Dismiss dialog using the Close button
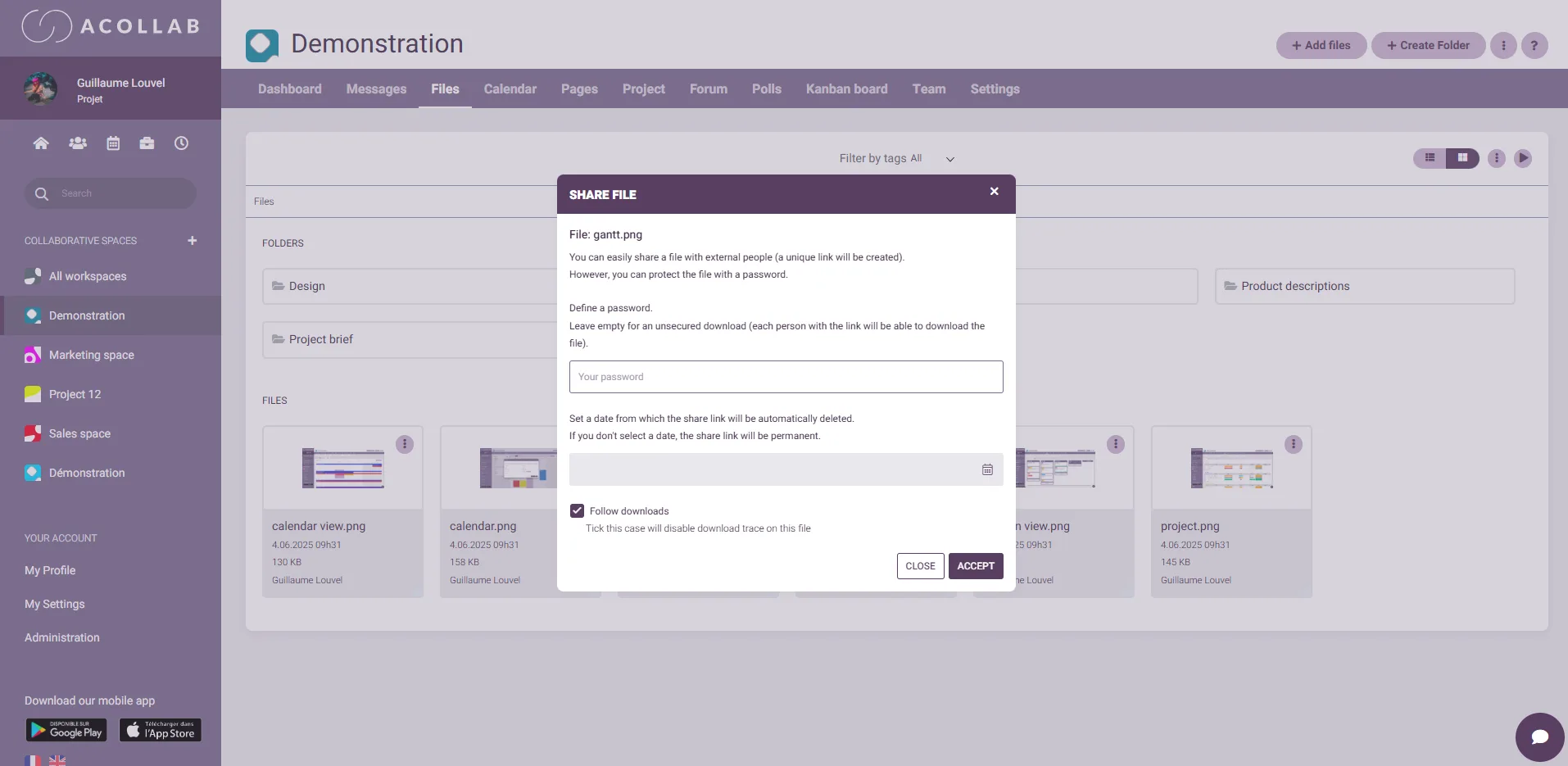Viewport: 1568px width, 766px height. pos(920,566)
